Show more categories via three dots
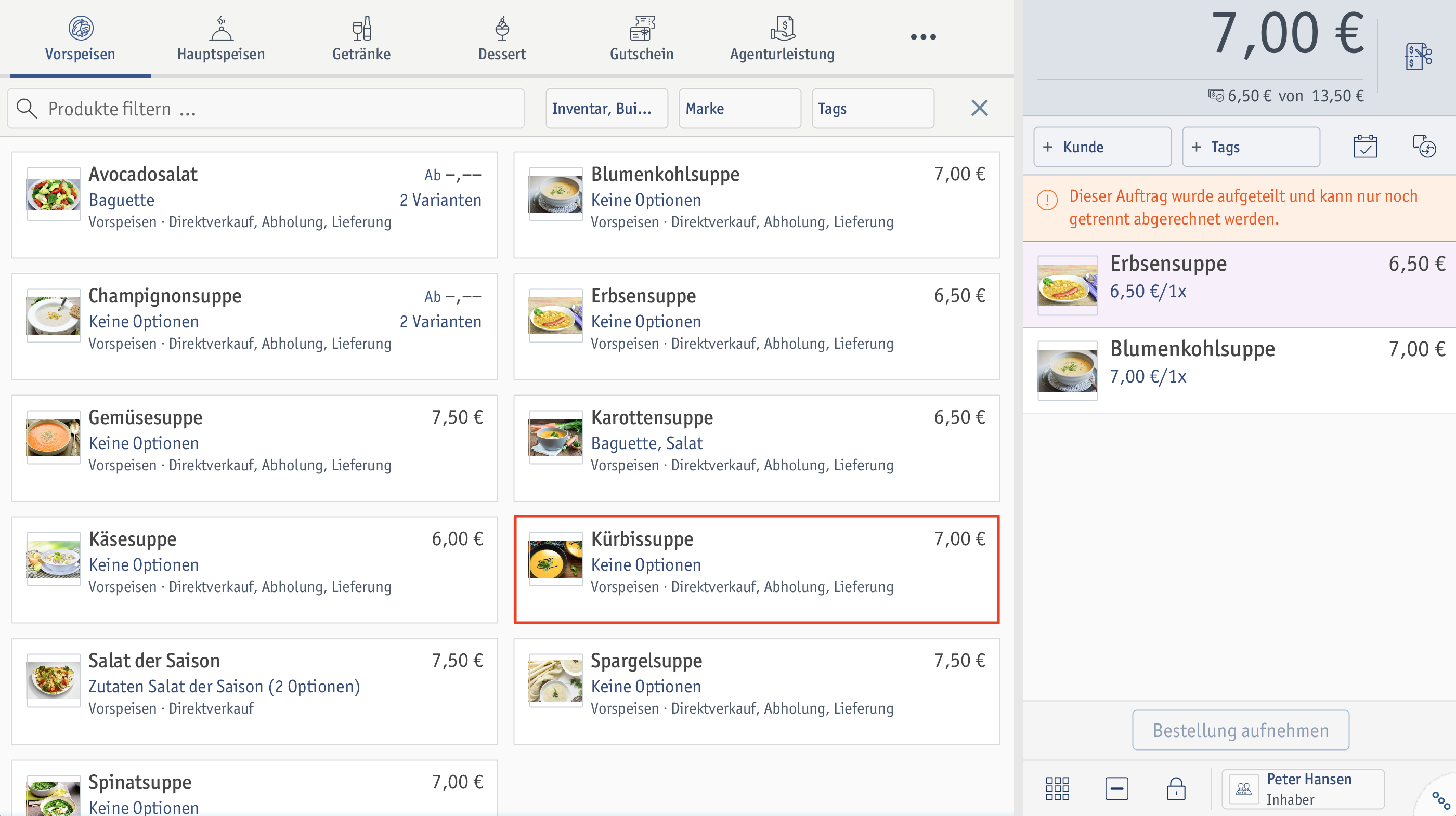 pyautogui.click(x=923, y=37)
